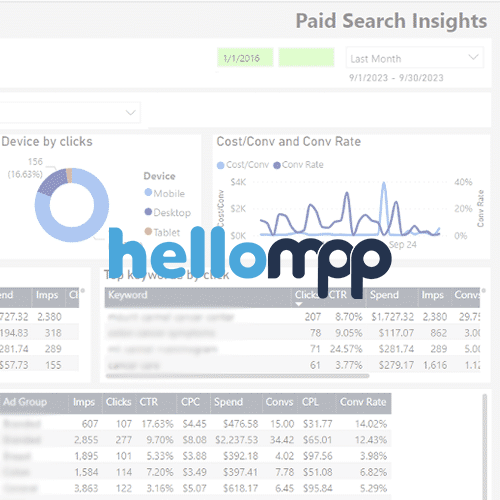Click the Paid Search Insights title
The image size is (500, 500).
coord(391,21)
